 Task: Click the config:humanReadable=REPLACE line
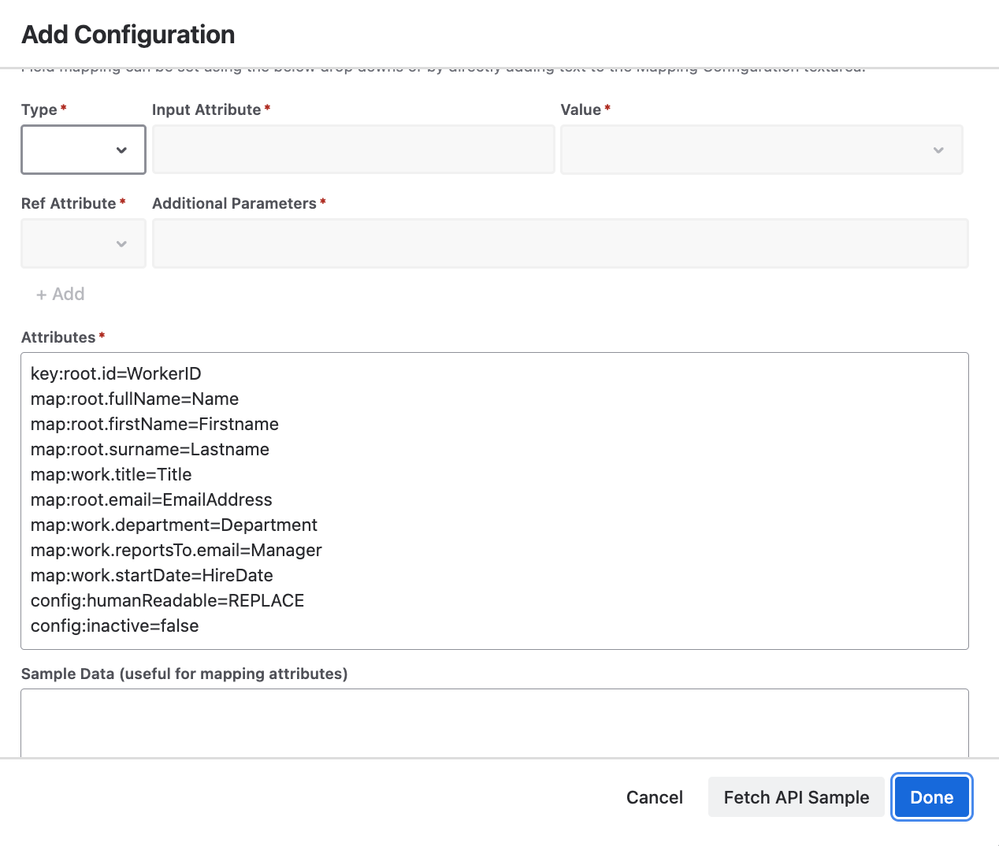[167, 601]
